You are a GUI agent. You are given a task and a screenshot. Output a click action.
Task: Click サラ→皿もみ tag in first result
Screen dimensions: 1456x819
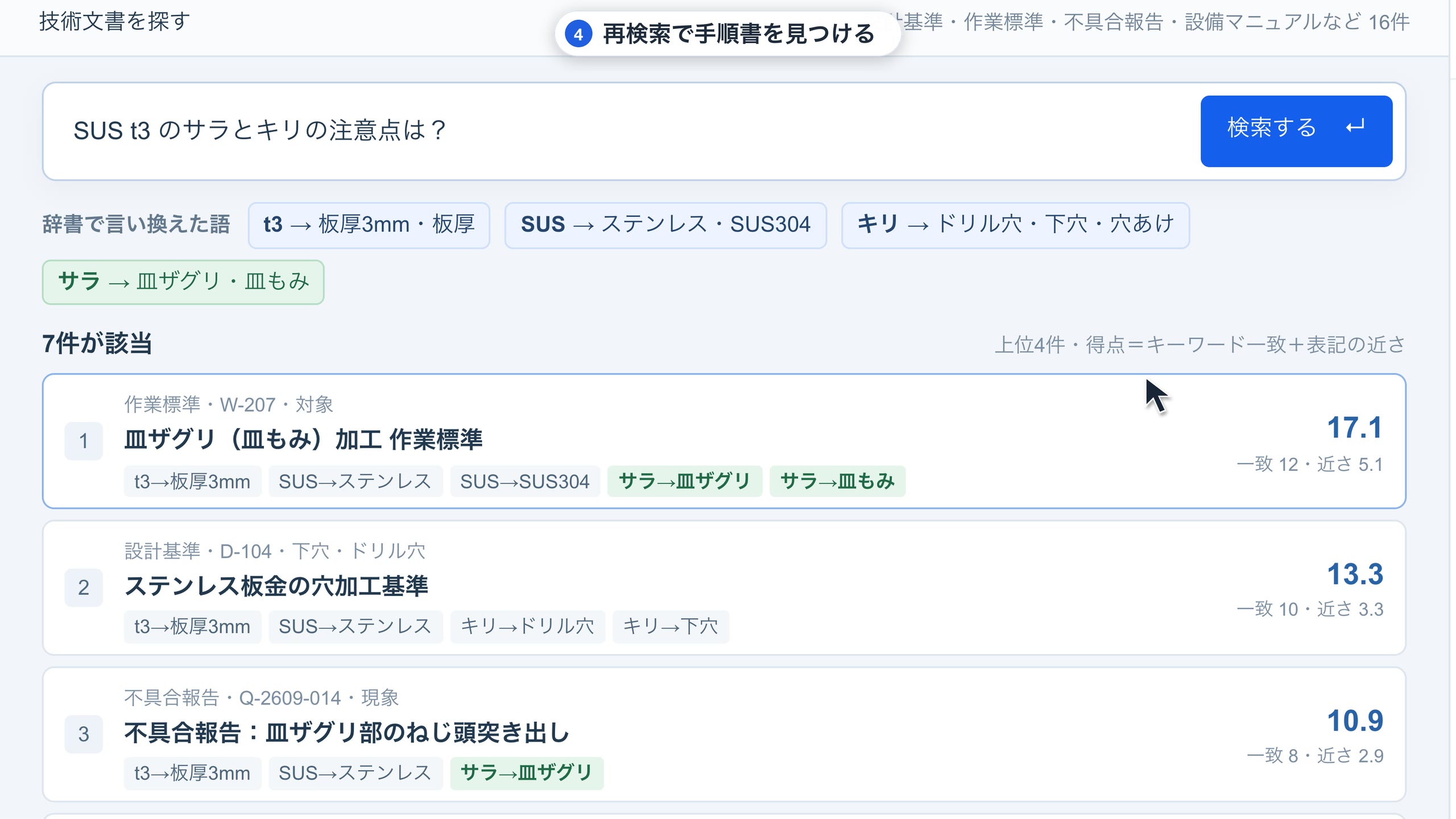(x=837, y=481)
